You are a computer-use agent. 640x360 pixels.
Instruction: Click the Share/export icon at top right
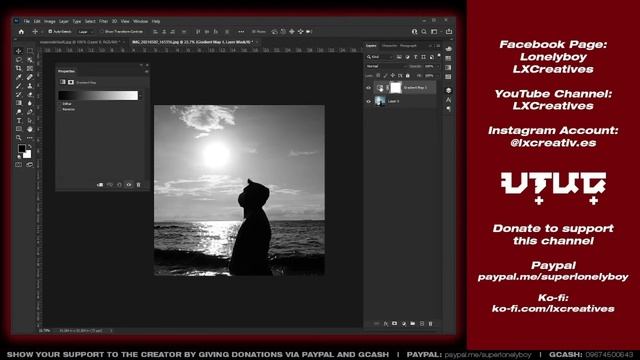[x=449, y=31]
